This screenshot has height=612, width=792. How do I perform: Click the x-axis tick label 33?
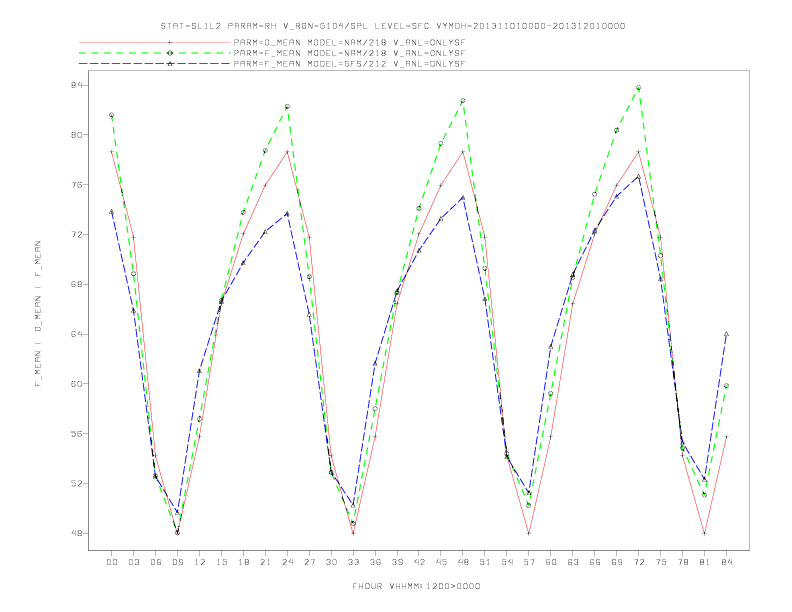pyautogui.click(x=354, y=562)
